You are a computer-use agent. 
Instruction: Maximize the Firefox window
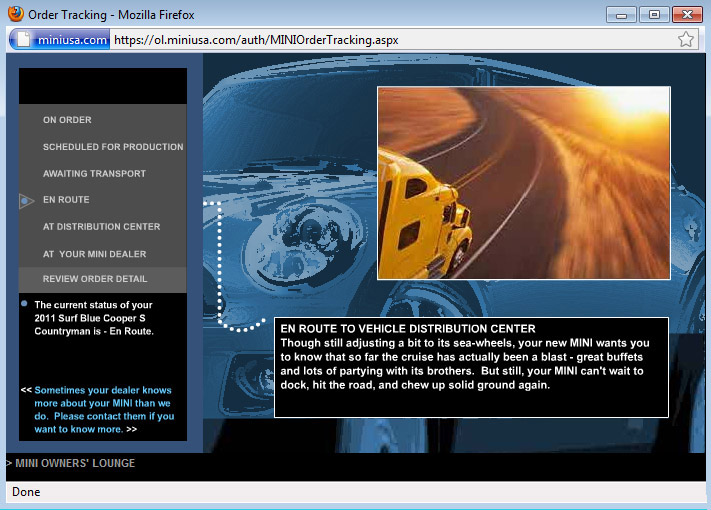pos(654,15)
